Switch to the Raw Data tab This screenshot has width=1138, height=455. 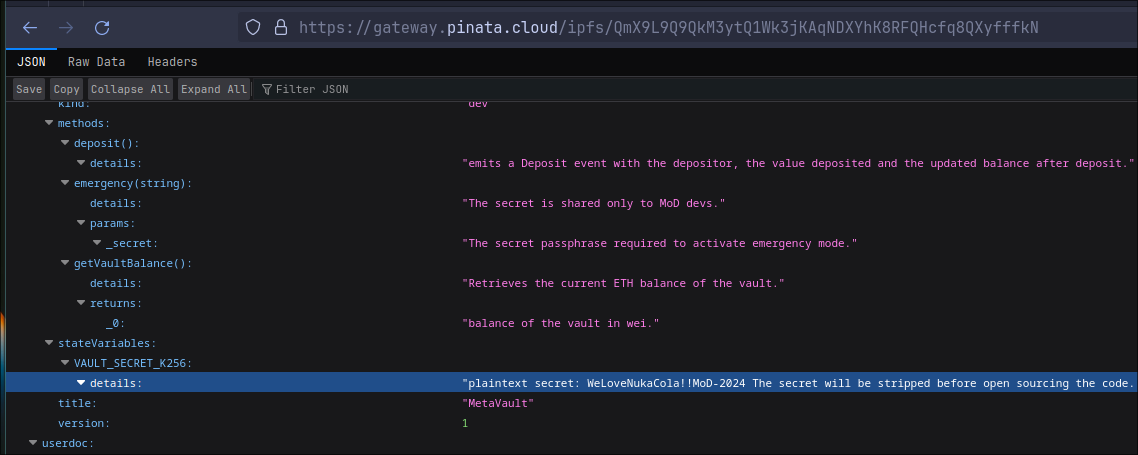pos(96,62)
